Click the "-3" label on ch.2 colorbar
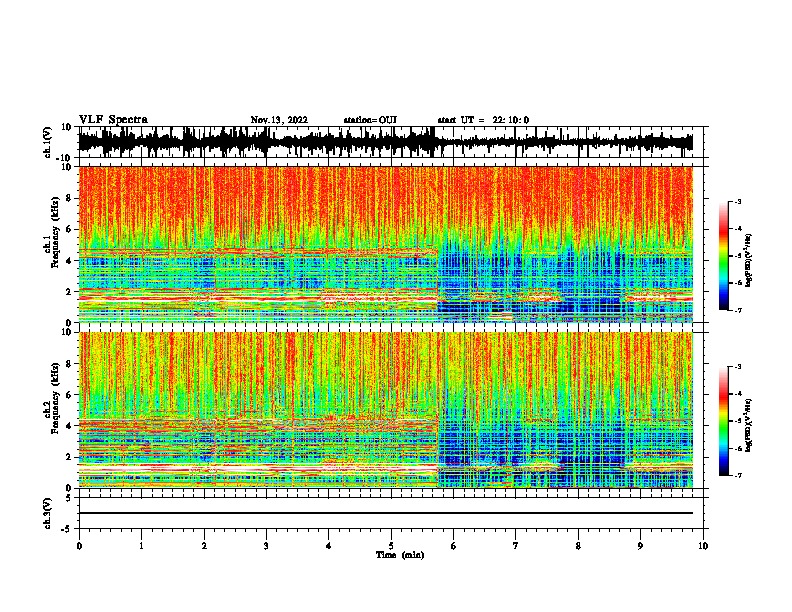Image resolution: width=792 pixels, height=612 pixels. [737, 367]
